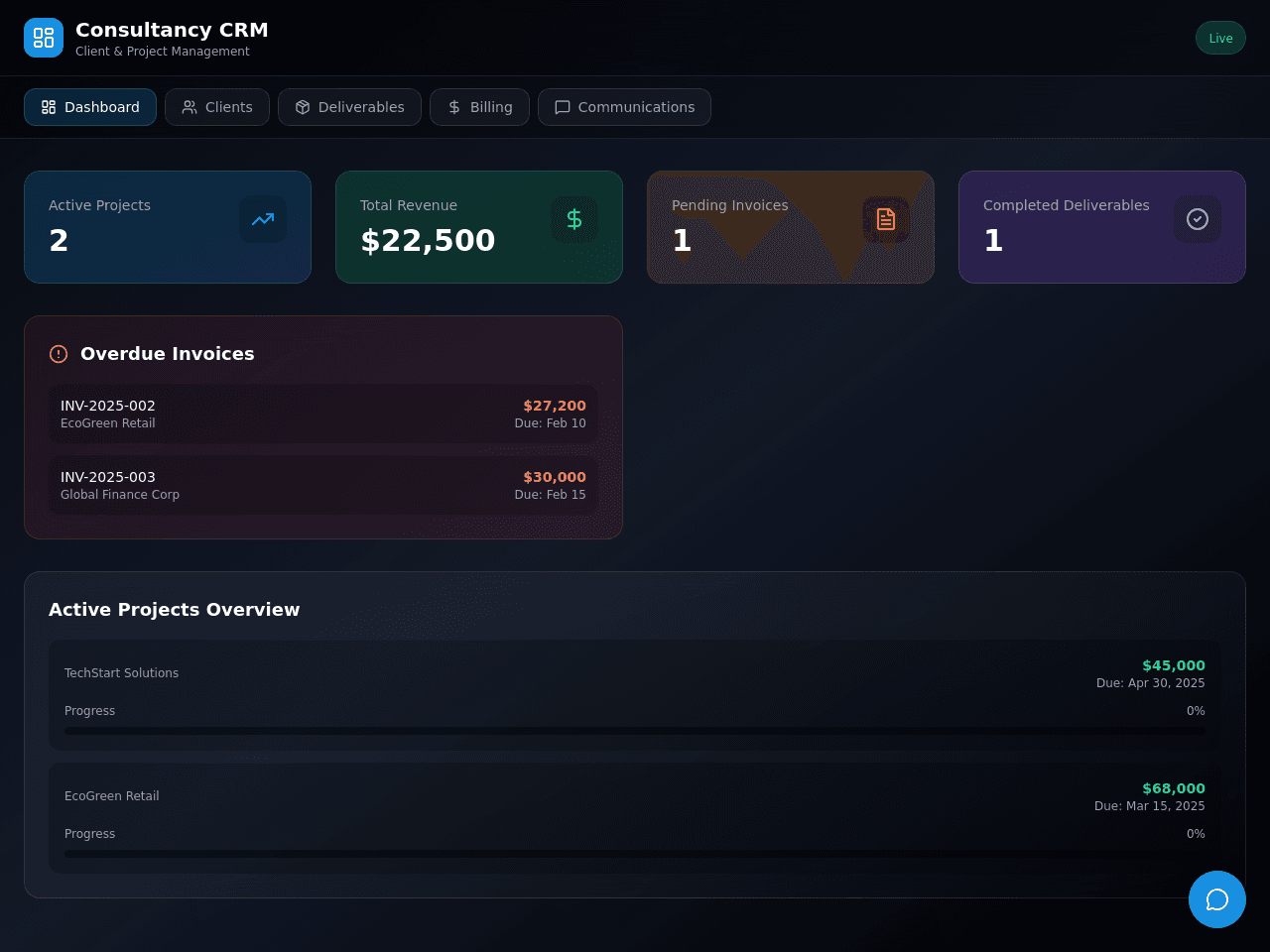Click the Consultancy CRM title
This screenshot has height=952, width=1270.
click(172, 30)
